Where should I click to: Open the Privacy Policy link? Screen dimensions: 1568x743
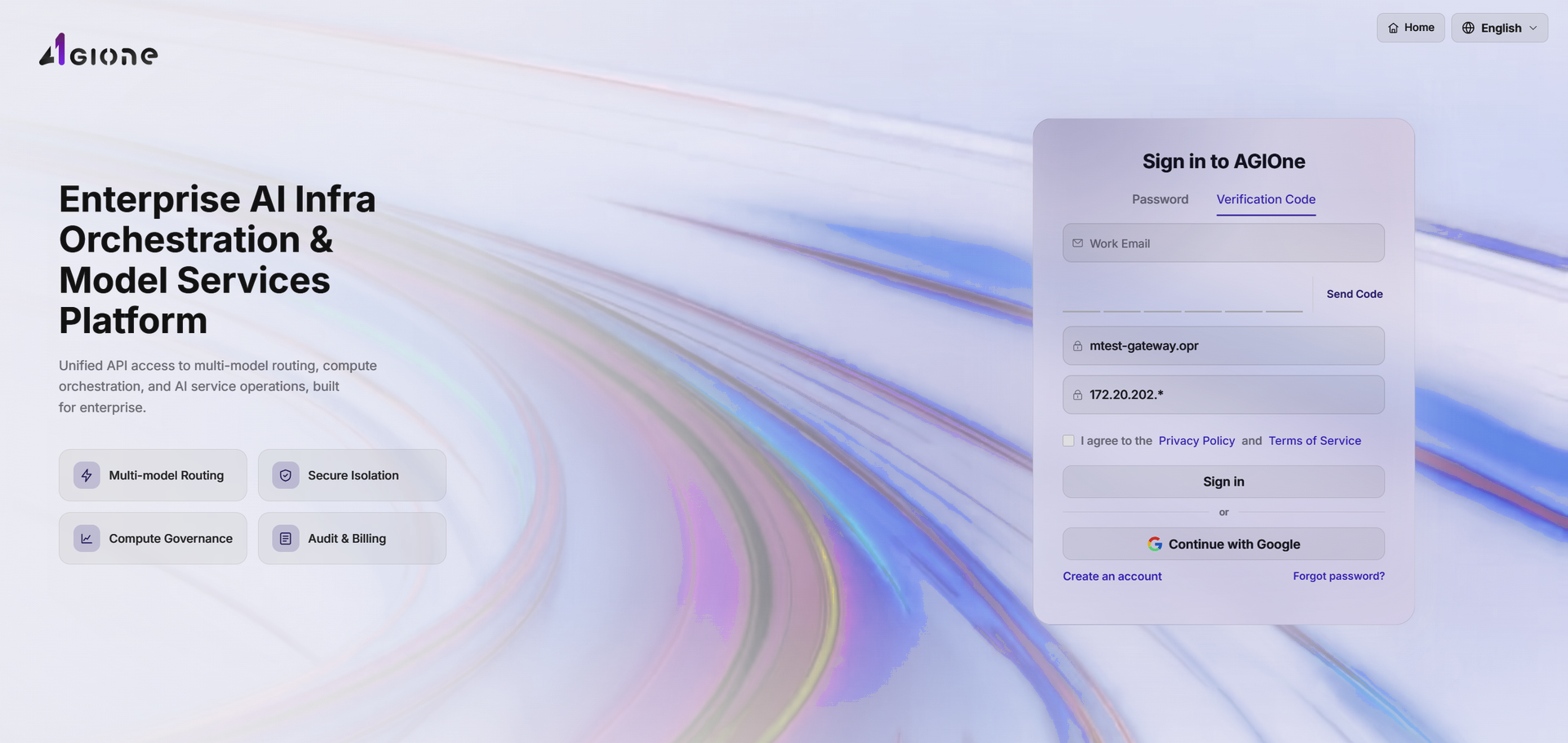coord(1196,441)
